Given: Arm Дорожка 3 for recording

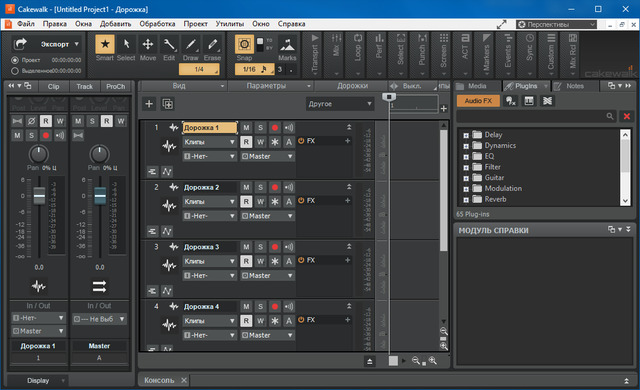Looking at the screenshot, I should click(x=275, y=247).
